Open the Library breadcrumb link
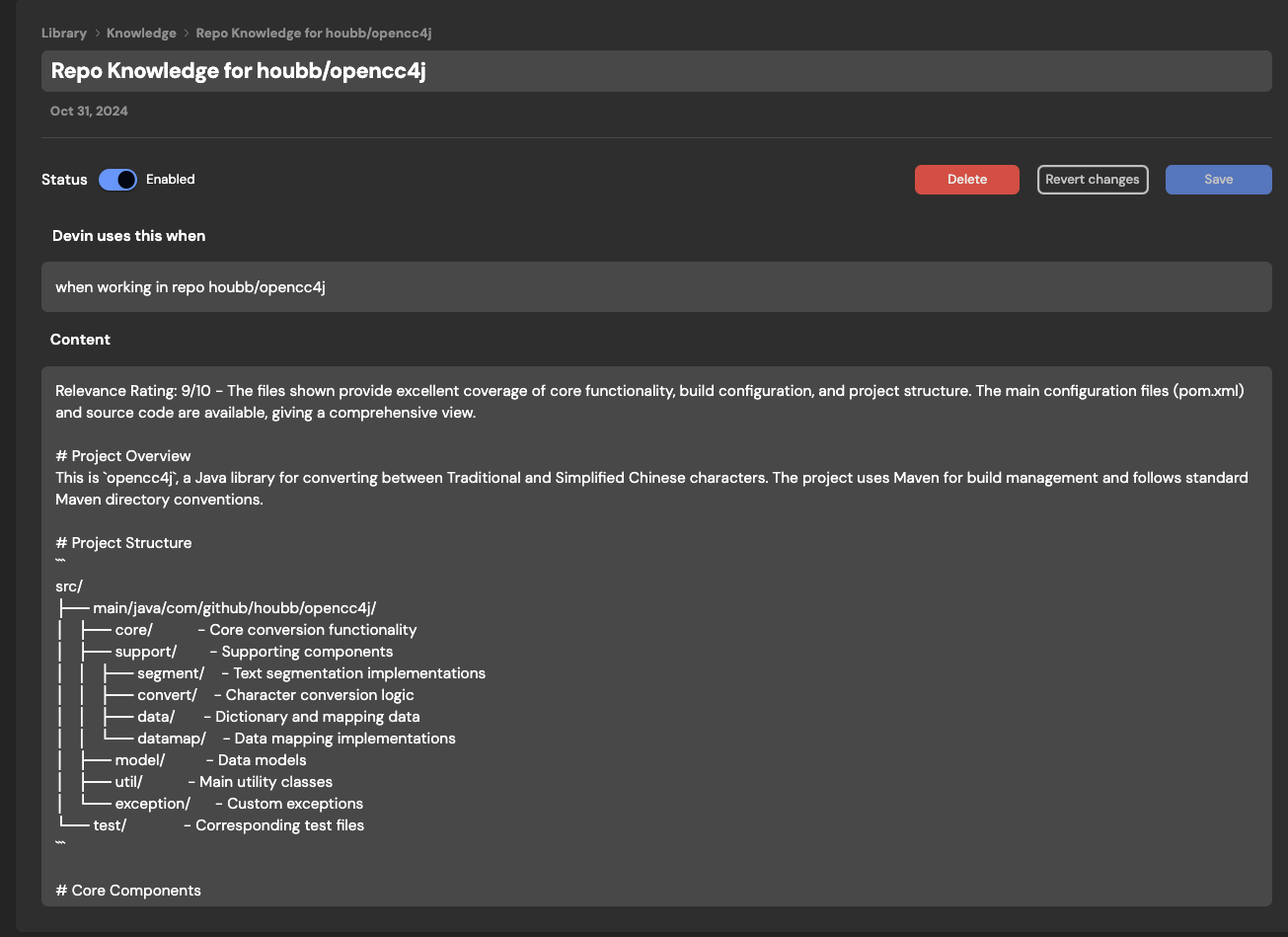The width and height of the screenshot is (1288, 937). tap(64, 33)
